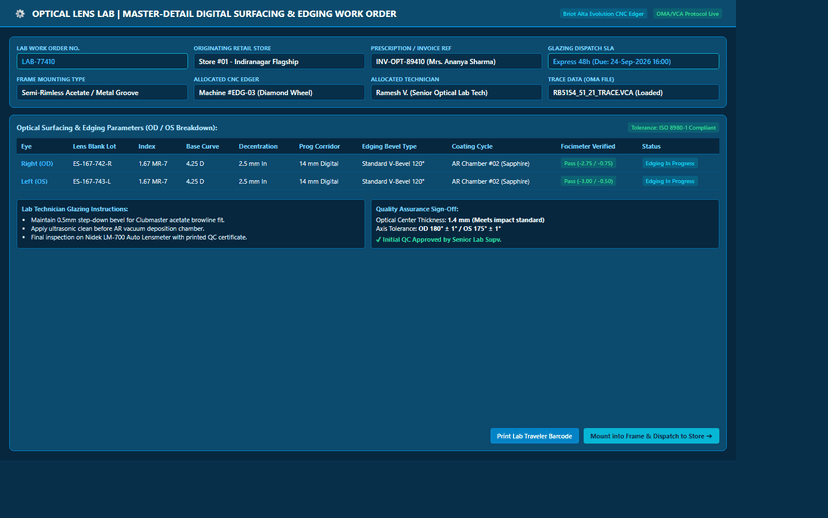Open the Glazing Dispatch SLA field
The height and width of the screenshot is (518, 828).
point(633,61)
